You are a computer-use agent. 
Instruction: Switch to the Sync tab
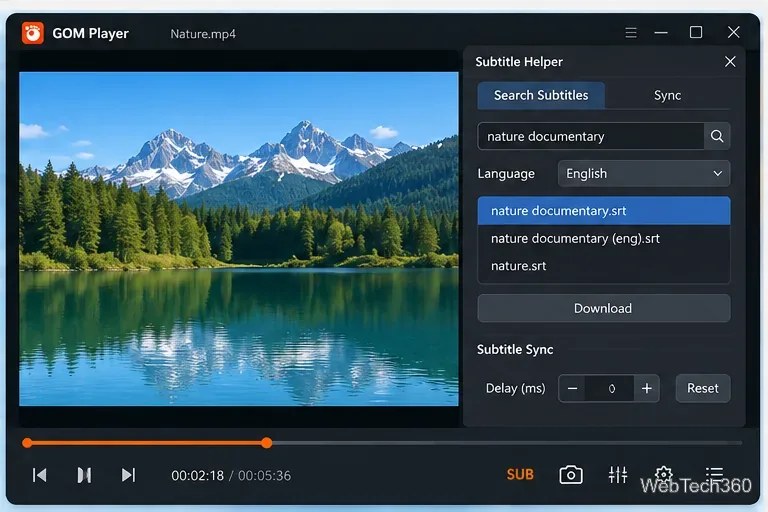coord(667,95)
